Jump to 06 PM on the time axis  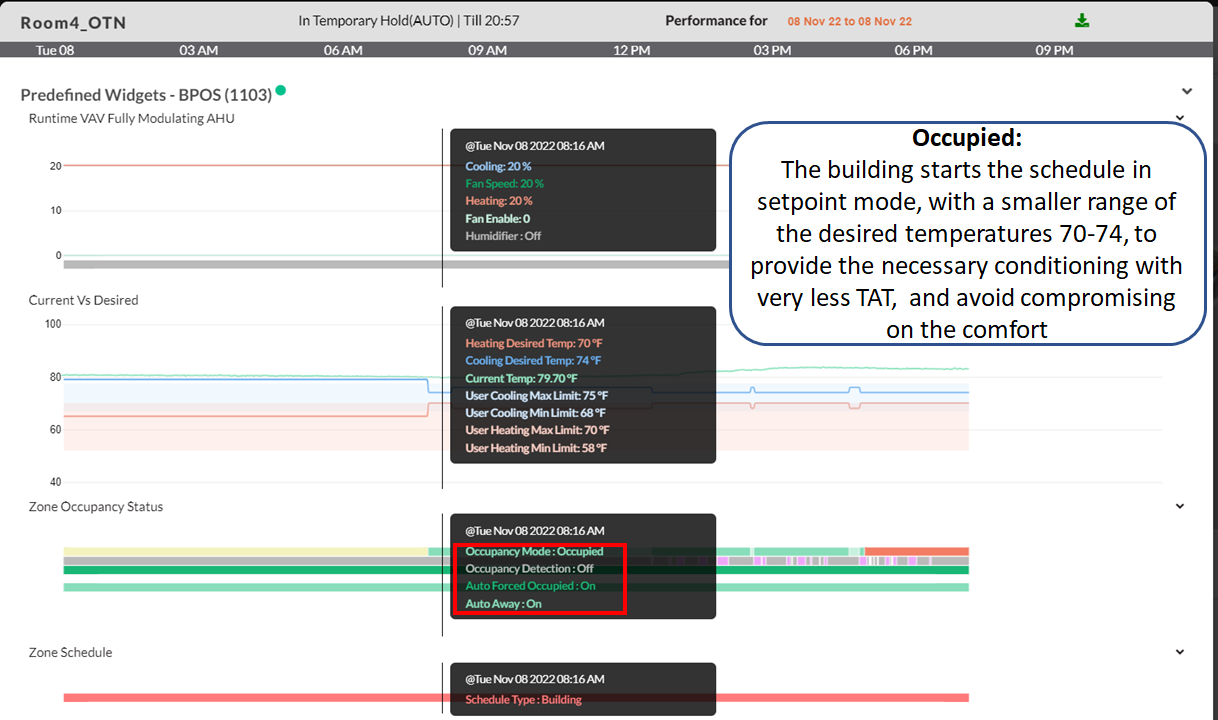pos(913,50)
